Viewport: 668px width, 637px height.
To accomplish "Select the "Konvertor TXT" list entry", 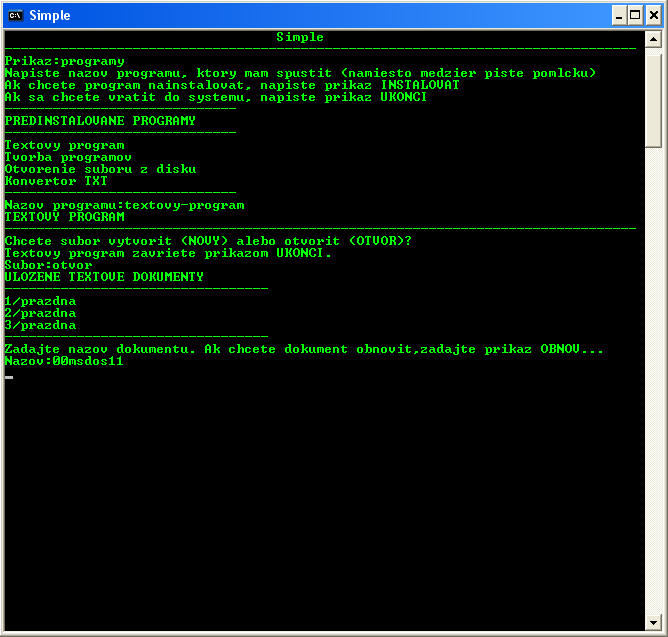I will click(x=56, y=182).
